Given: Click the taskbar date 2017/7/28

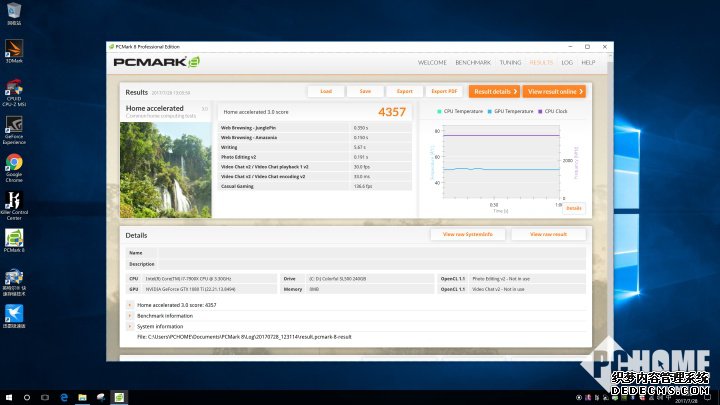Looking at the screenshot, I should point(686,401).
